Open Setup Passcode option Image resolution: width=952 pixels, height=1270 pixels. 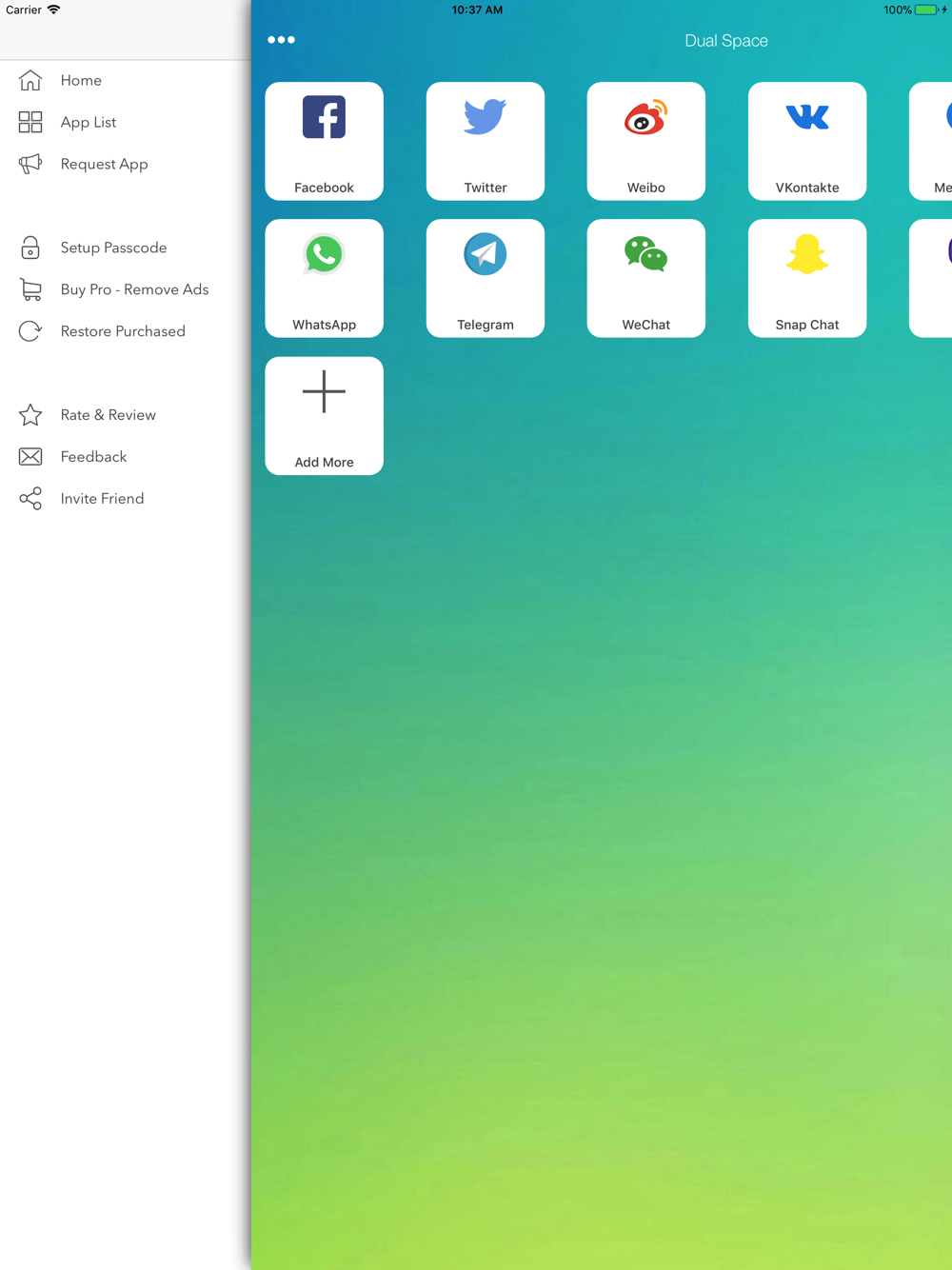pyautogui.click(x=113, y=248)
